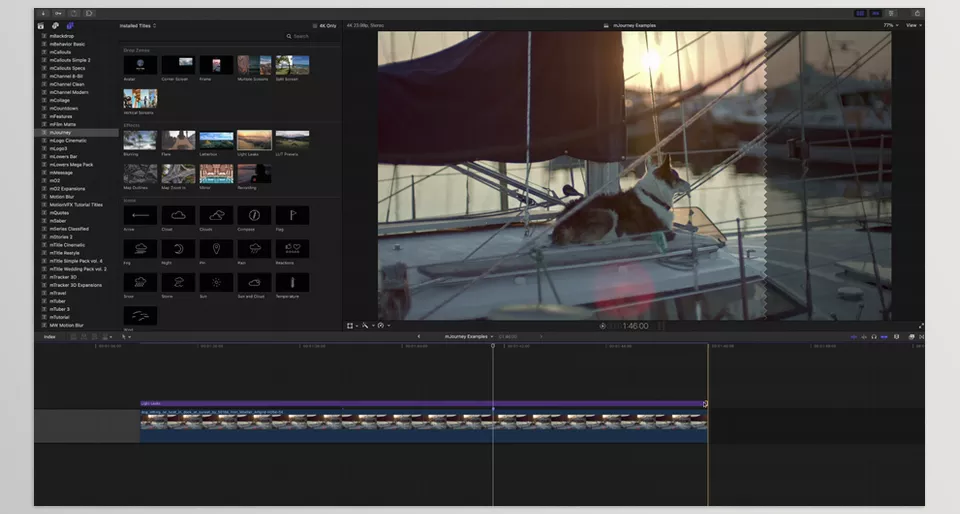Screen dimensions: 960x514
Task: Select the Avatar drop zone thumbnail
Action: [140, 65]
